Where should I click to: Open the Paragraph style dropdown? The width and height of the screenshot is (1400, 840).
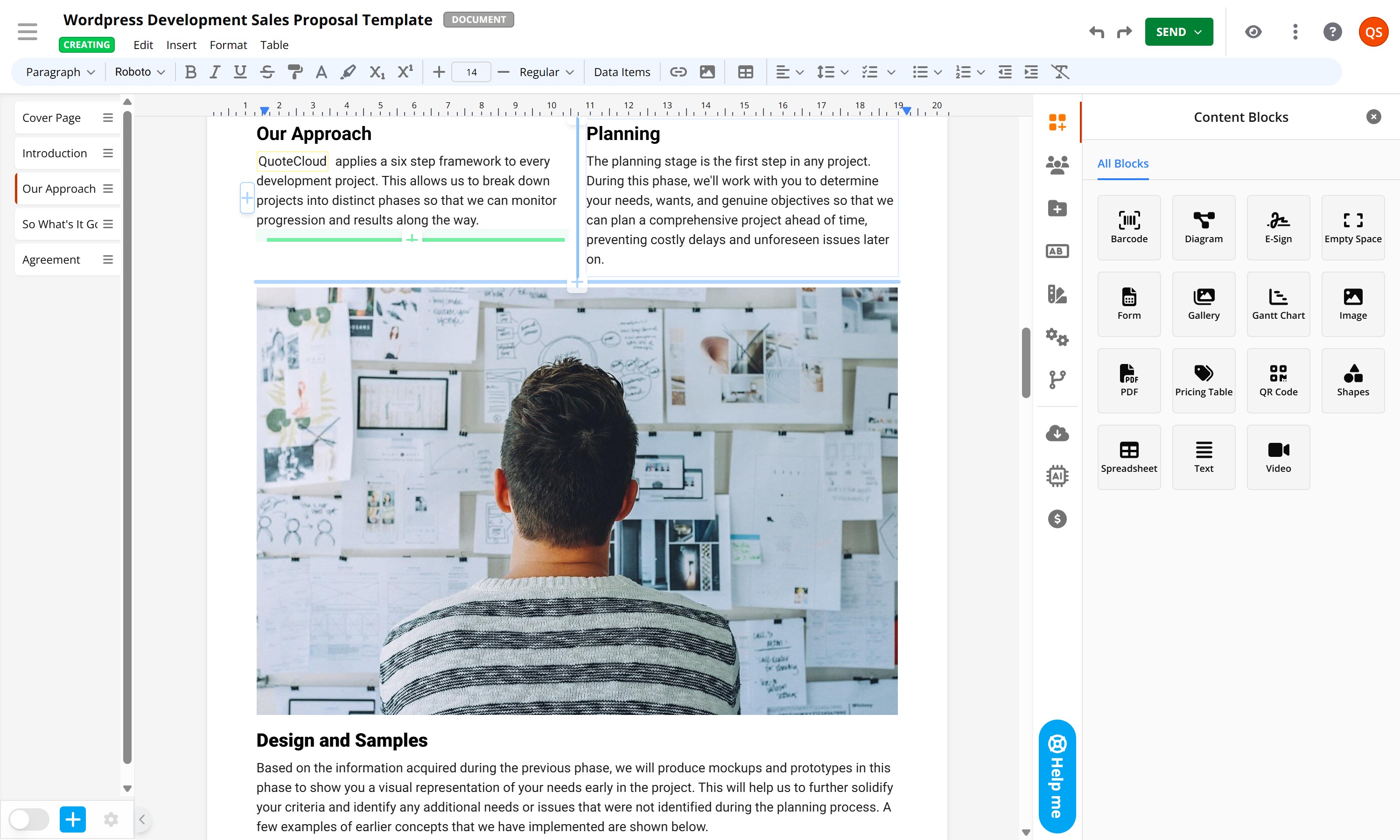(60, 72)
